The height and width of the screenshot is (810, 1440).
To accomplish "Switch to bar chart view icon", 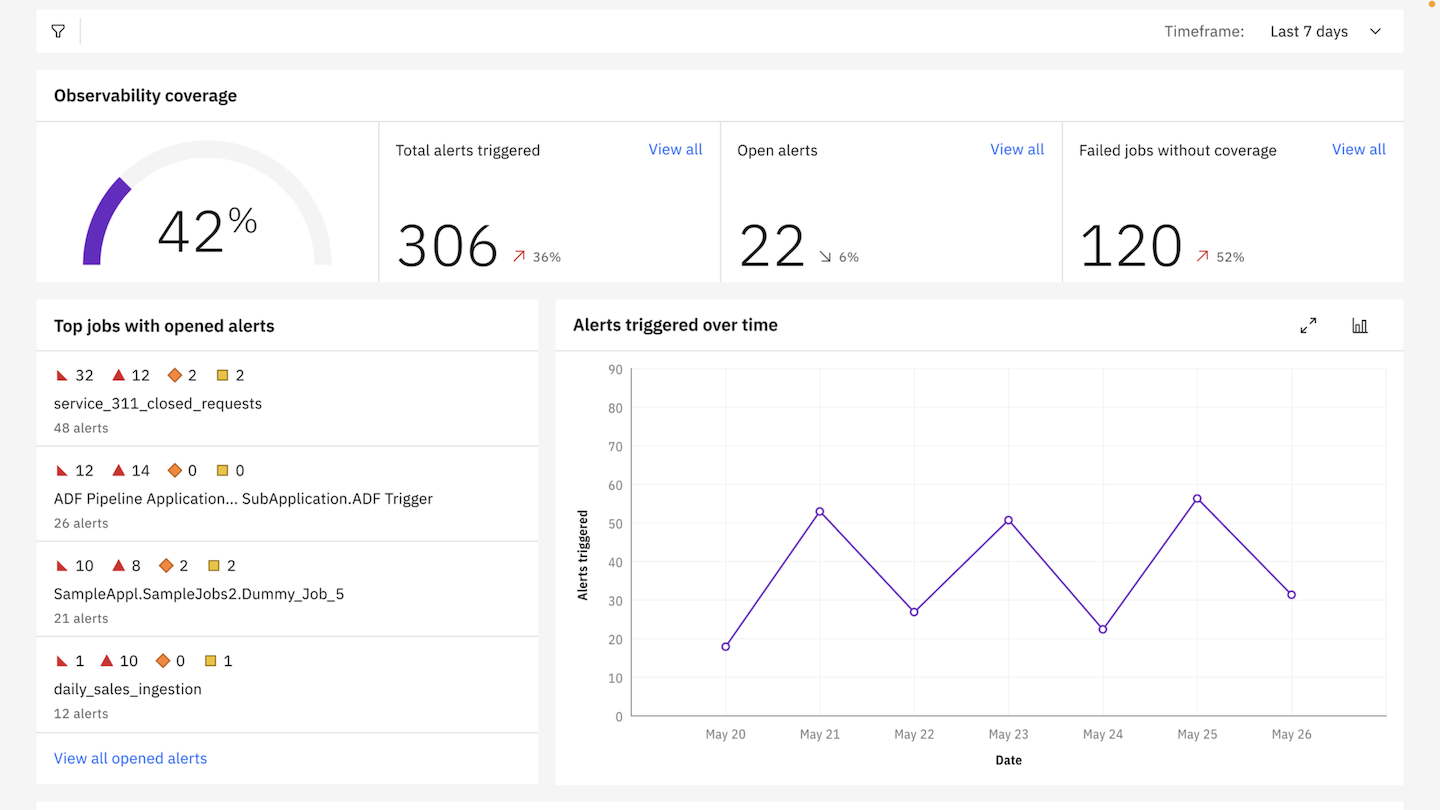I will 1360,326.
